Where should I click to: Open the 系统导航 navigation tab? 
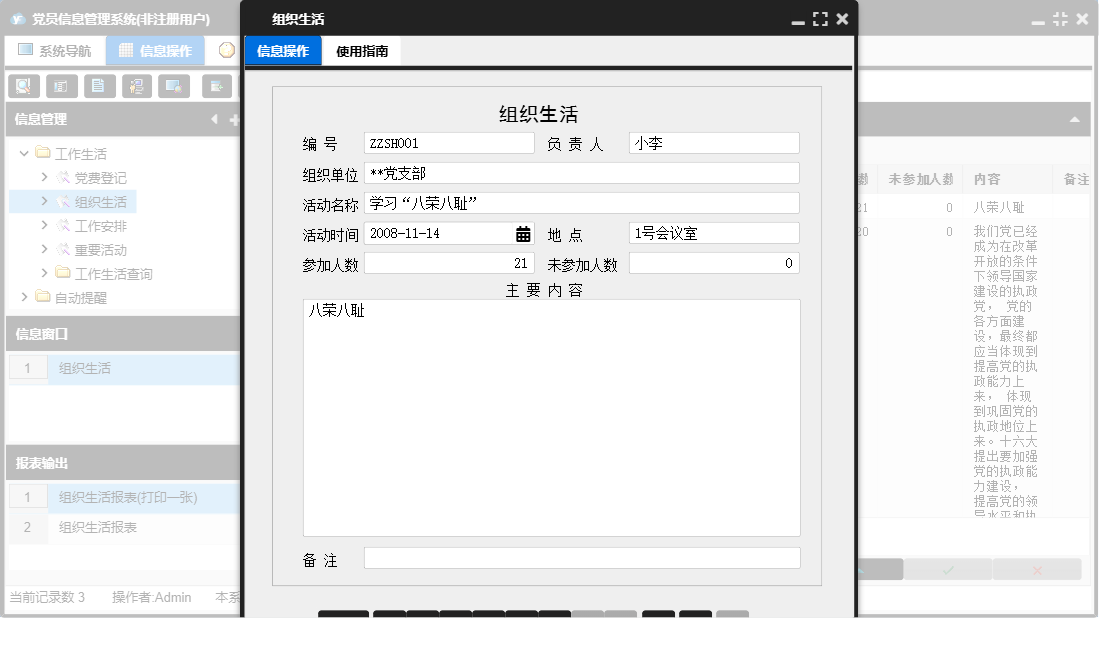click(59, 50)
